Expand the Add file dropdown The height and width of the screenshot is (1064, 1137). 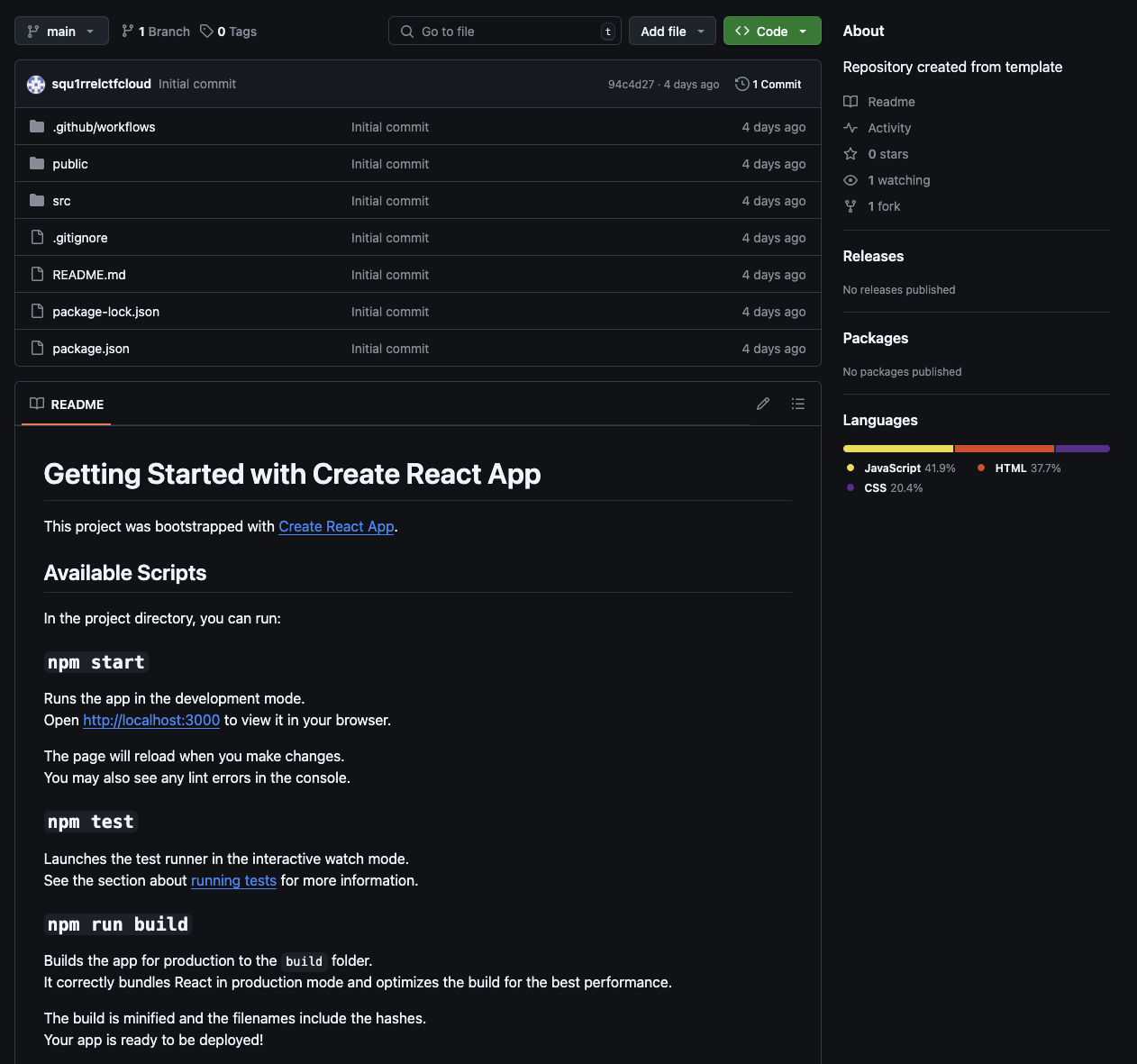click(x=672, y=31)
